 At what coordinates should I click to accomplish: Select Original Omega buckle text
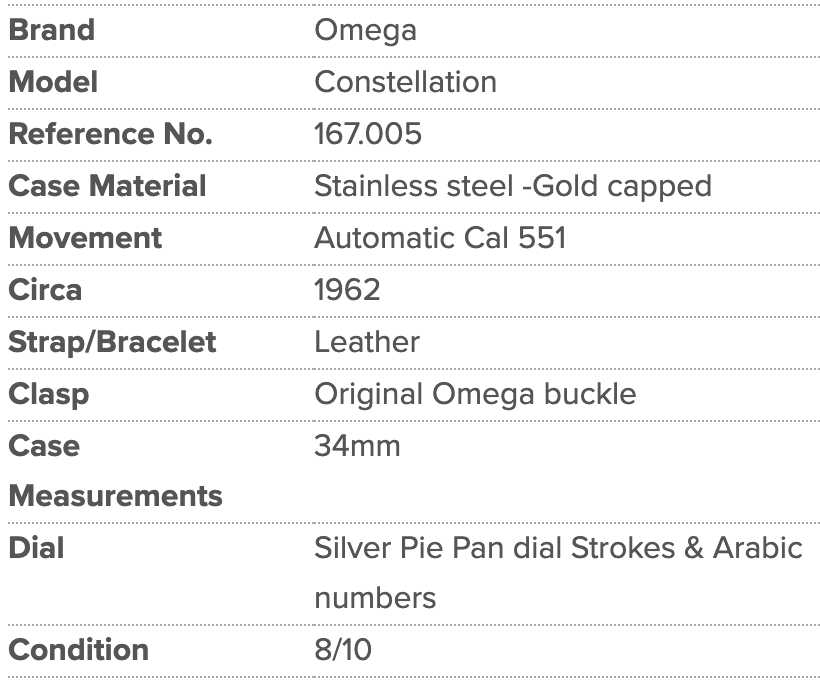tap(475, 395)
